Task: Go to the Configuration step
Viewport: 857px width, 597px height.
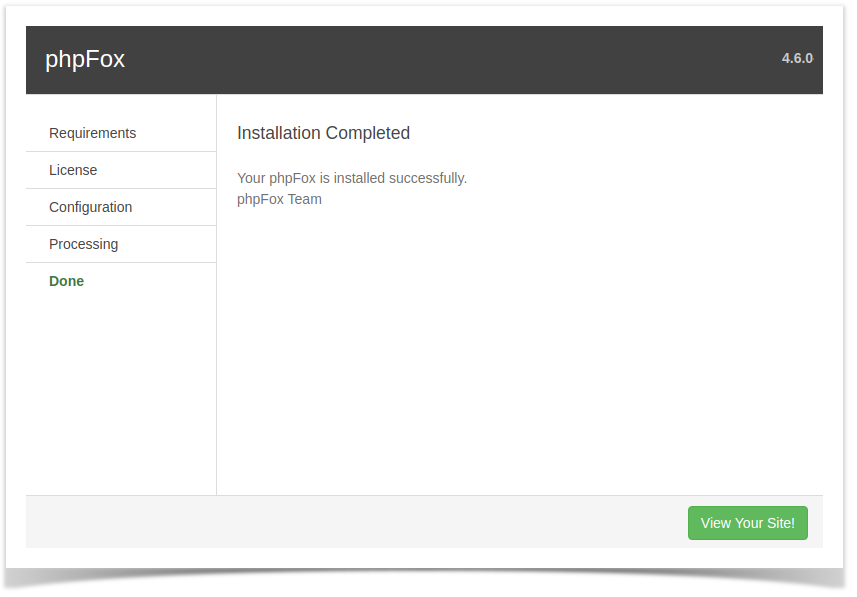Action: tap(121, 207)
